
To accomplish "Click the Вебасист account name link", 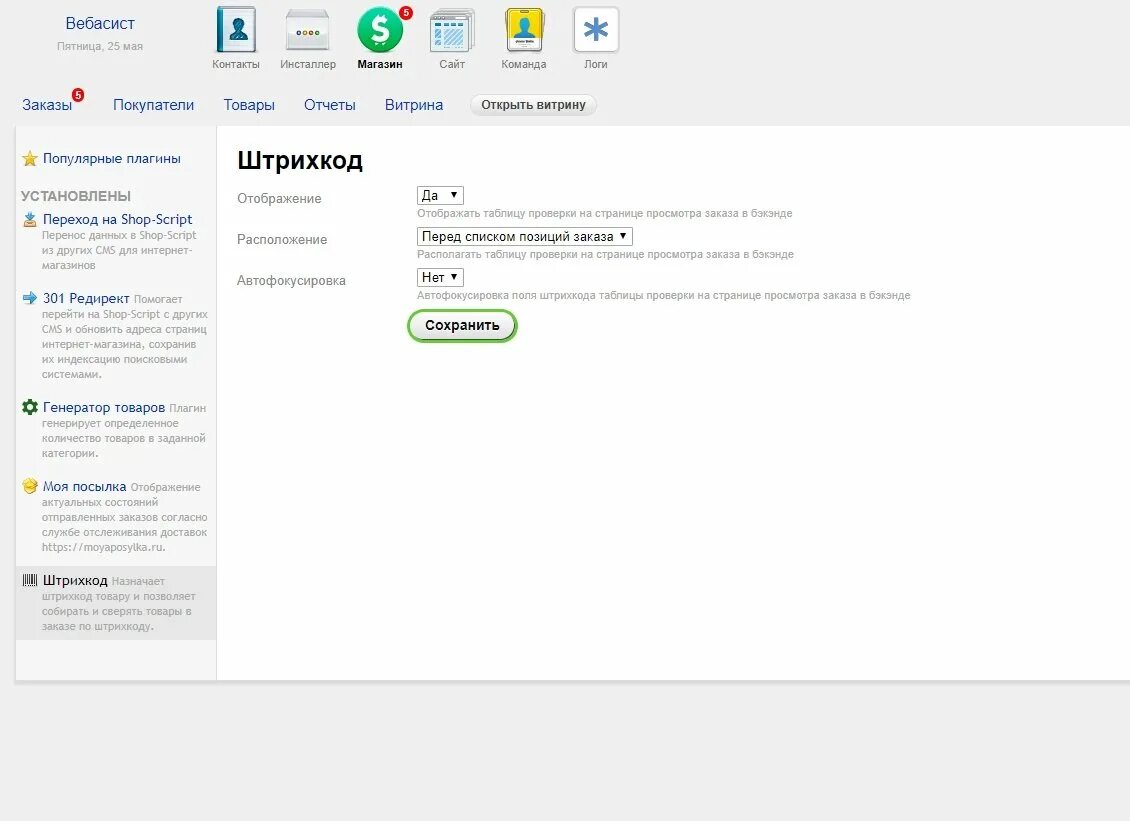I will click(100, 24).
